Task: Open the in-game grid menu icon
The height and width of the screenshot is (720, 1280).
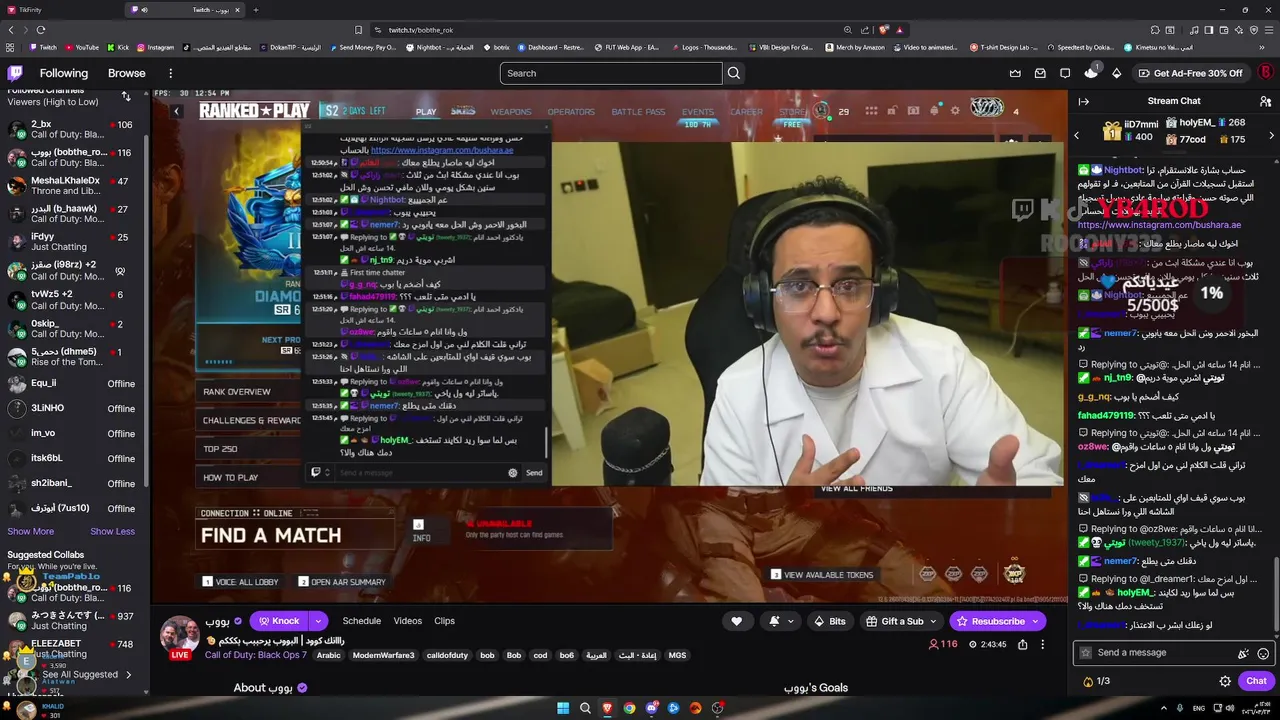Action: coord(871,111)
